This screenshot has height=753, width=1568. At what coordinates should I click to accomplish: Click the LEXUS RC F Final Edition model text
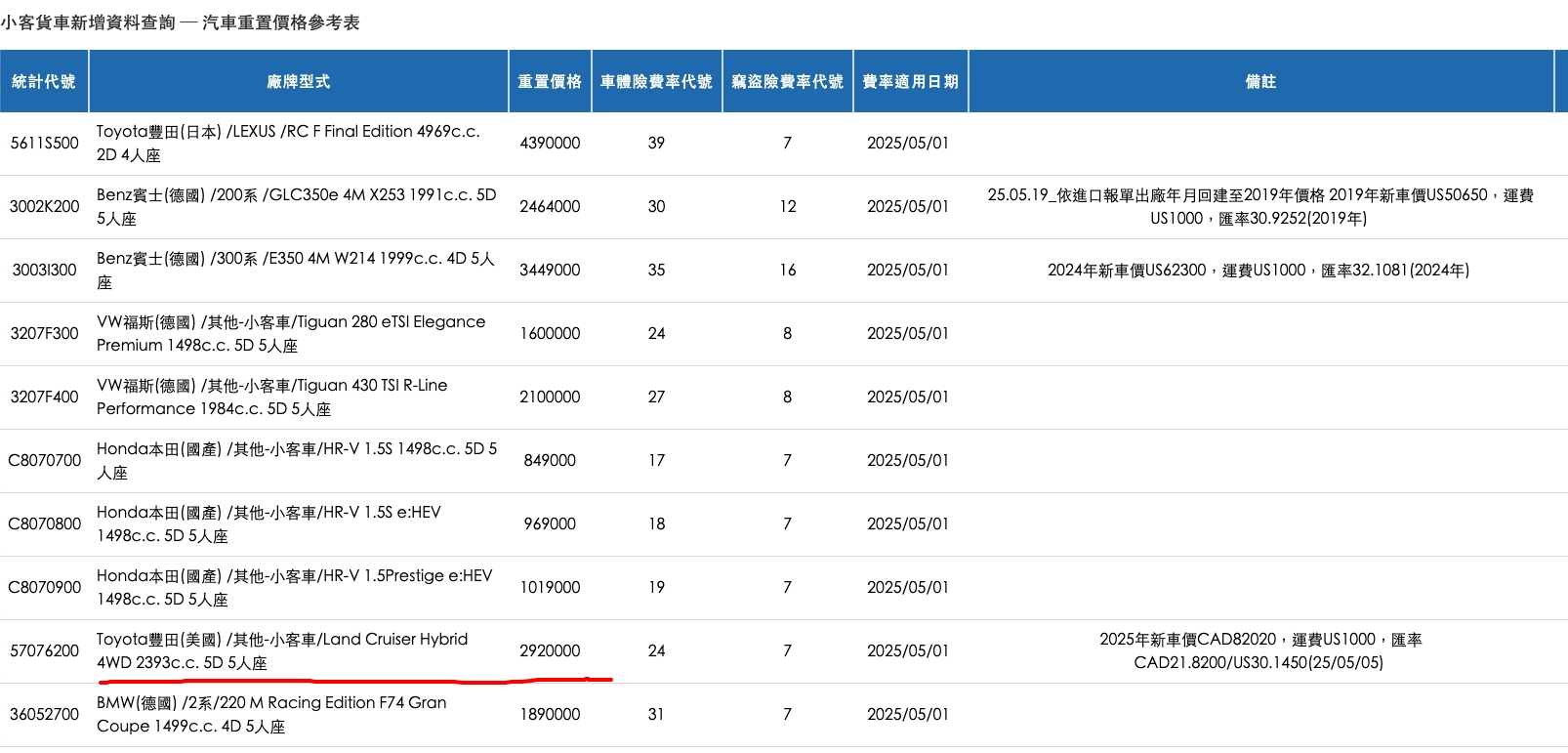point(288,143)
